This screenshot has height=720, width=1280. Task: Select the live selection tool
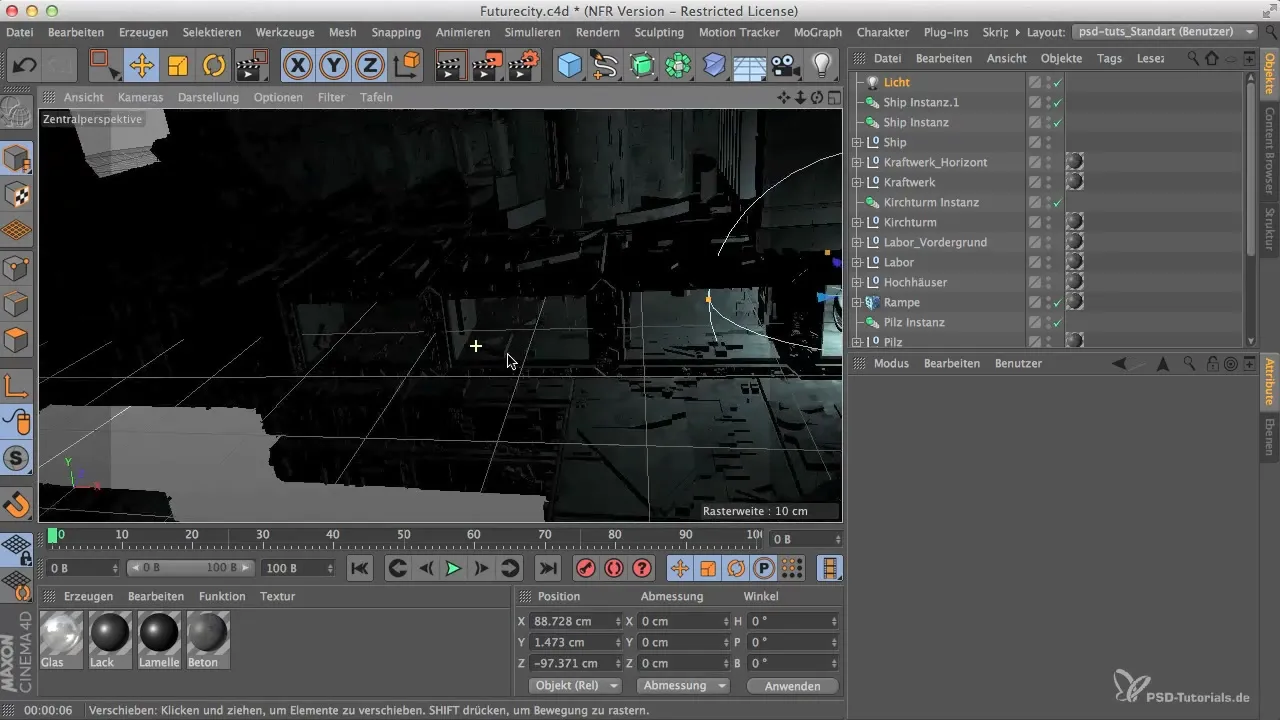point(104,67)
